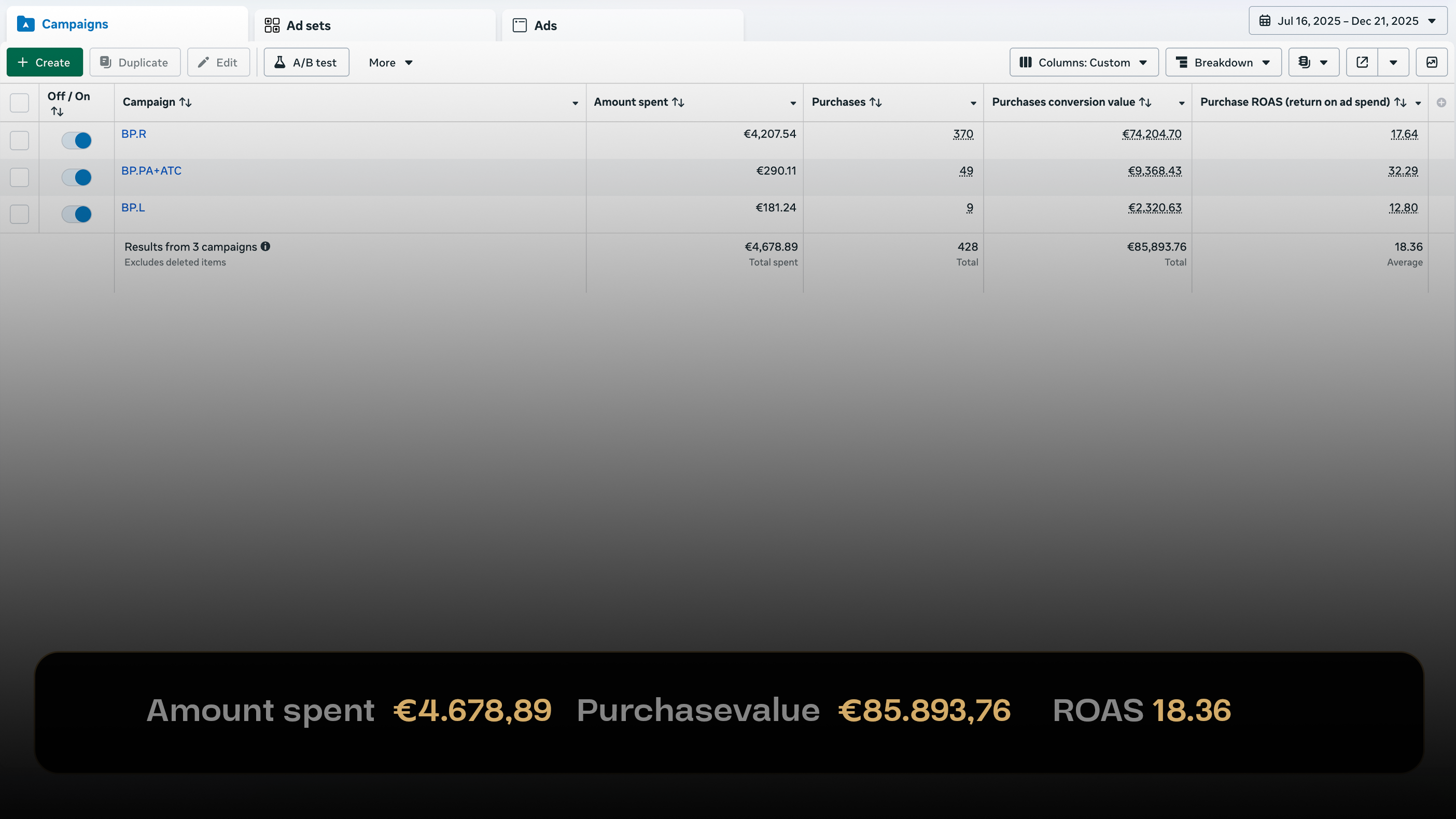
Task: Click the green Create button
Action: pos(45,62)
